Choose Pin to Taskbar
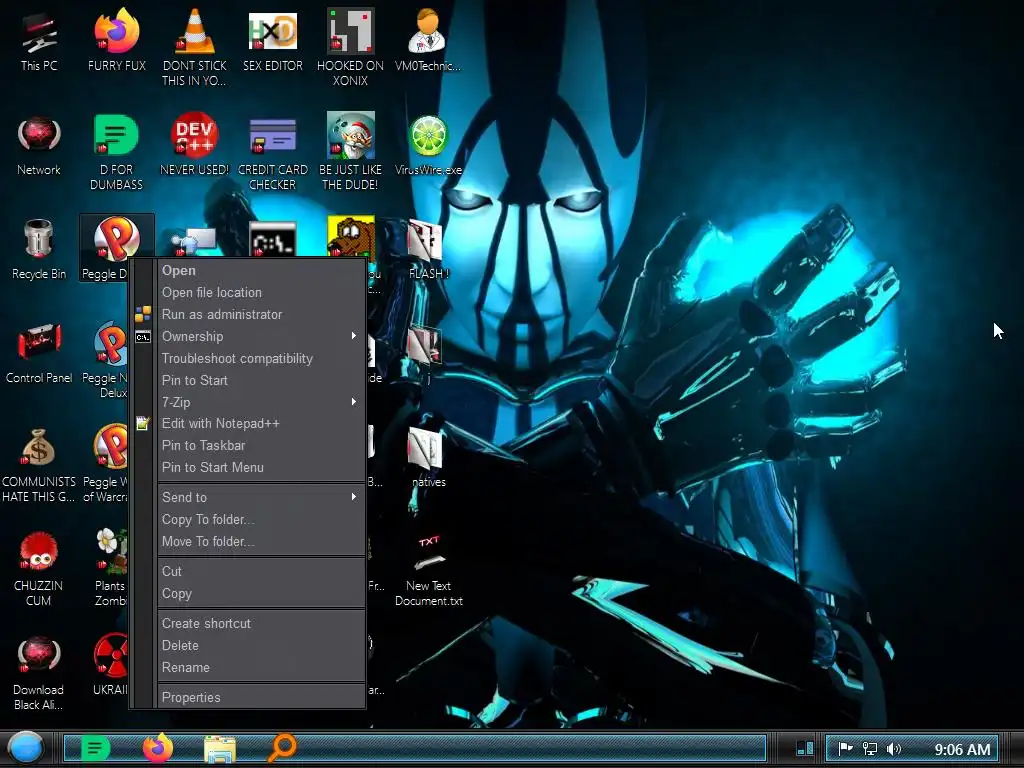This screenshot has height=768, width=1024. pos(261,445)
